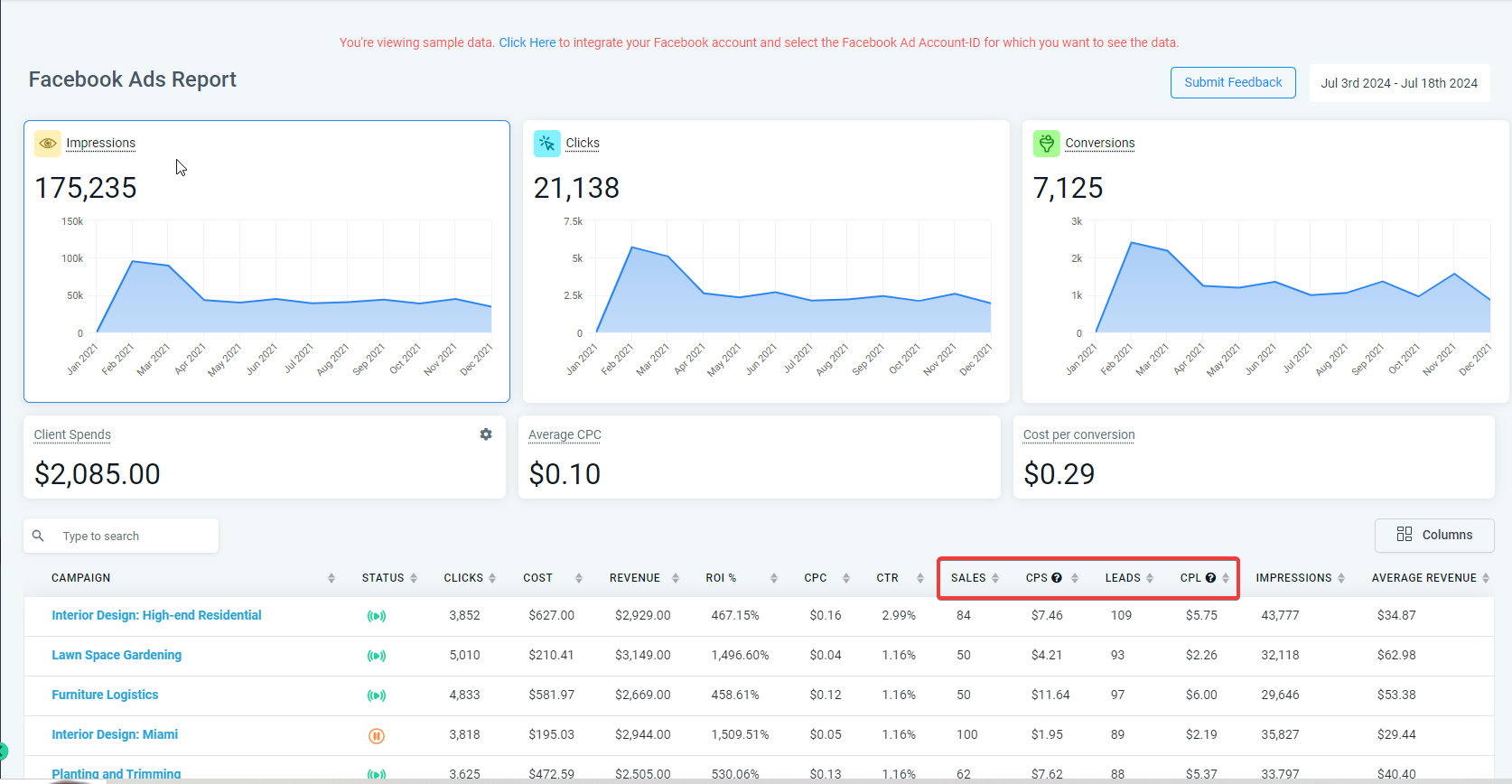Sort table by CPL column arrows

click(x=1226, y=578)
